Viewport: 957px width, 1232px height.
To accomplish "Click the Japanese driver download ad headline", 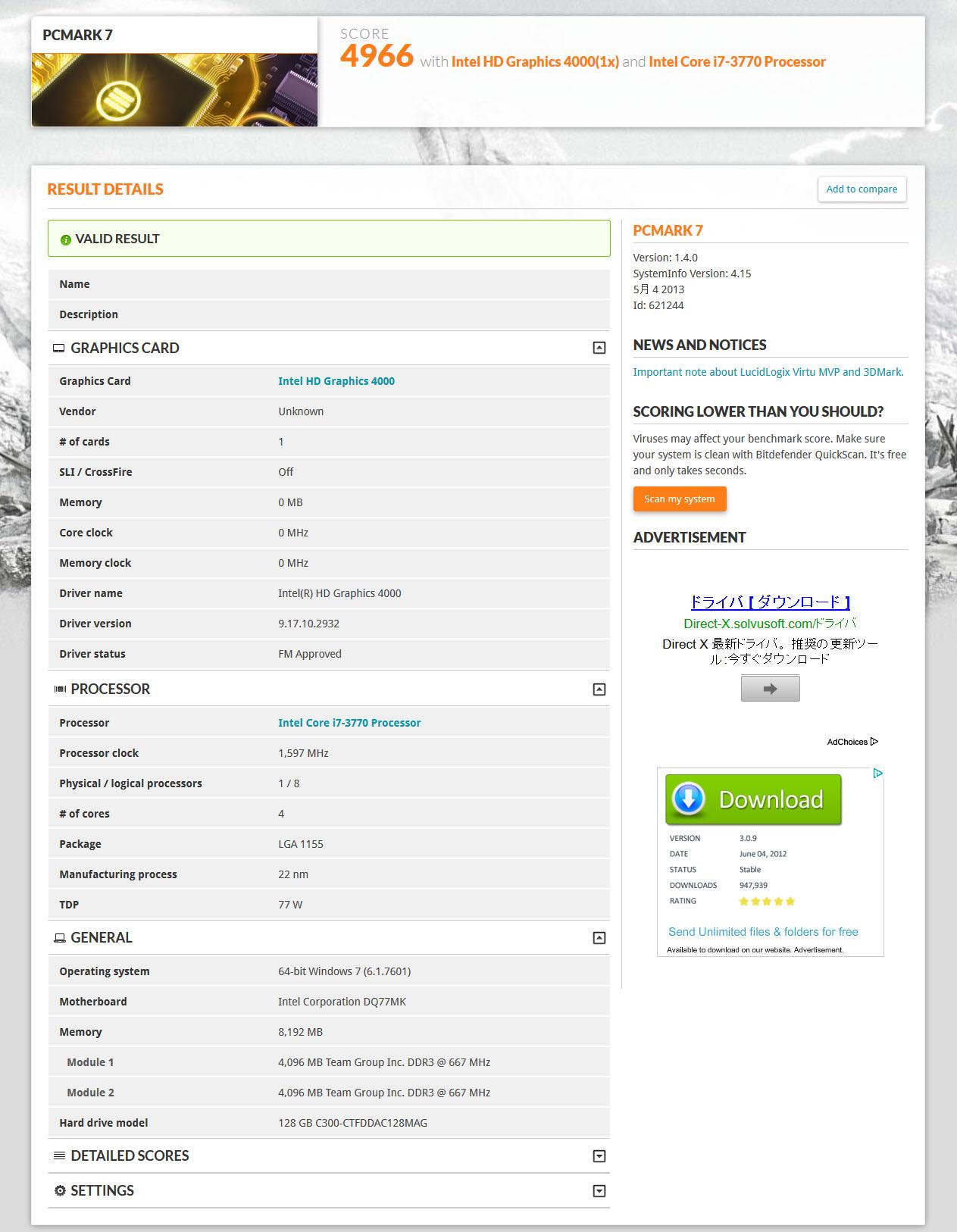I will pyautogui.click(x=770, y=602).
